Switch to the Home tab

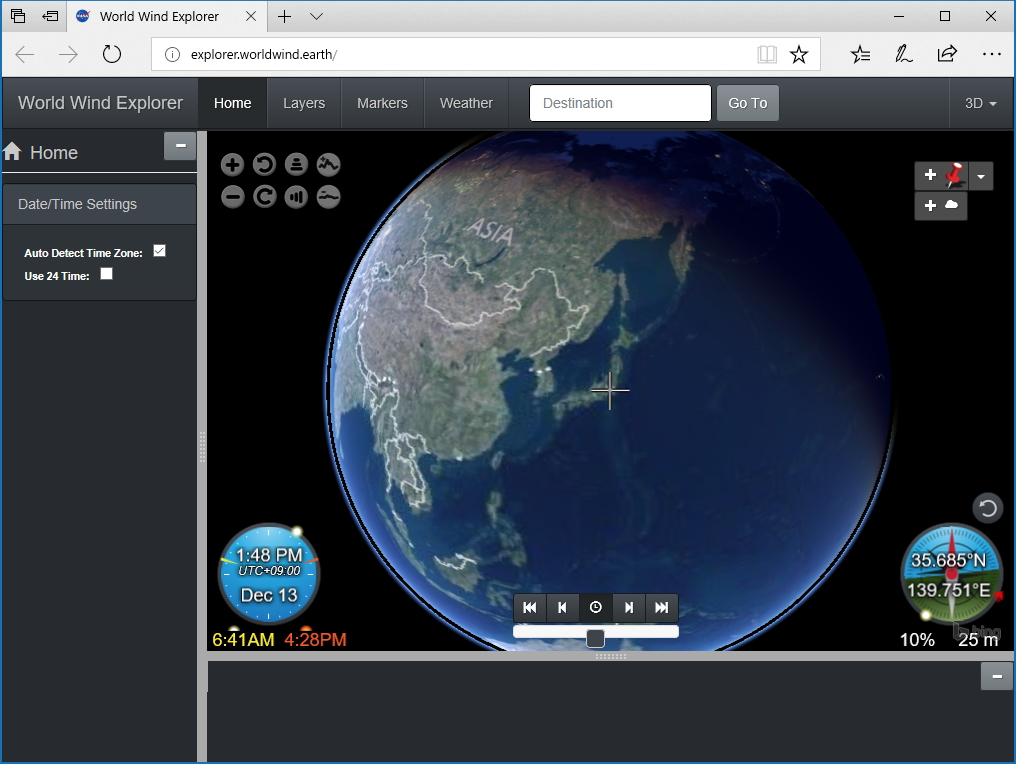[x=233, y=103]
